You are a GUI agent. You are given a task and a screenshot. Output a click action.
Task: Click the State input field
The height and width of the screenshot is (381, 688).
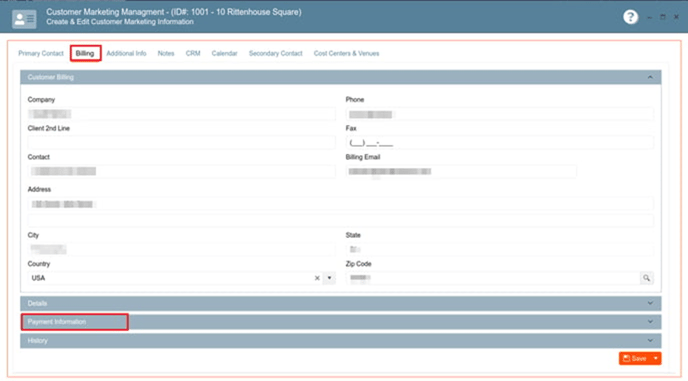[499, 249]
